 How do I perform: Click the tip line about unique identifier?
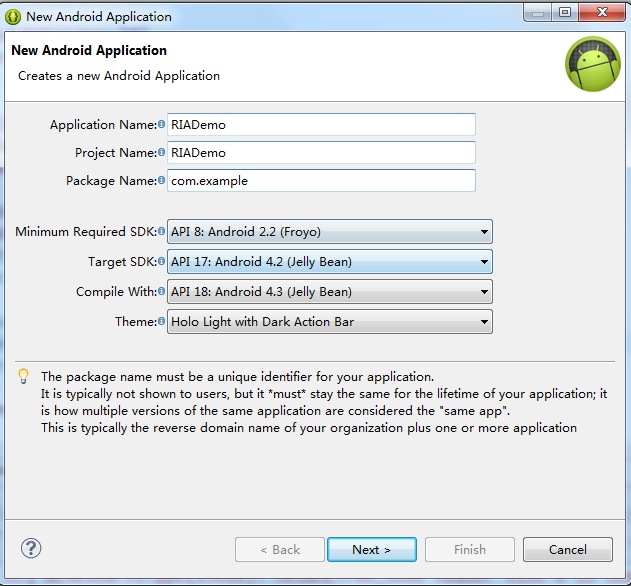[x=237, y=377]
